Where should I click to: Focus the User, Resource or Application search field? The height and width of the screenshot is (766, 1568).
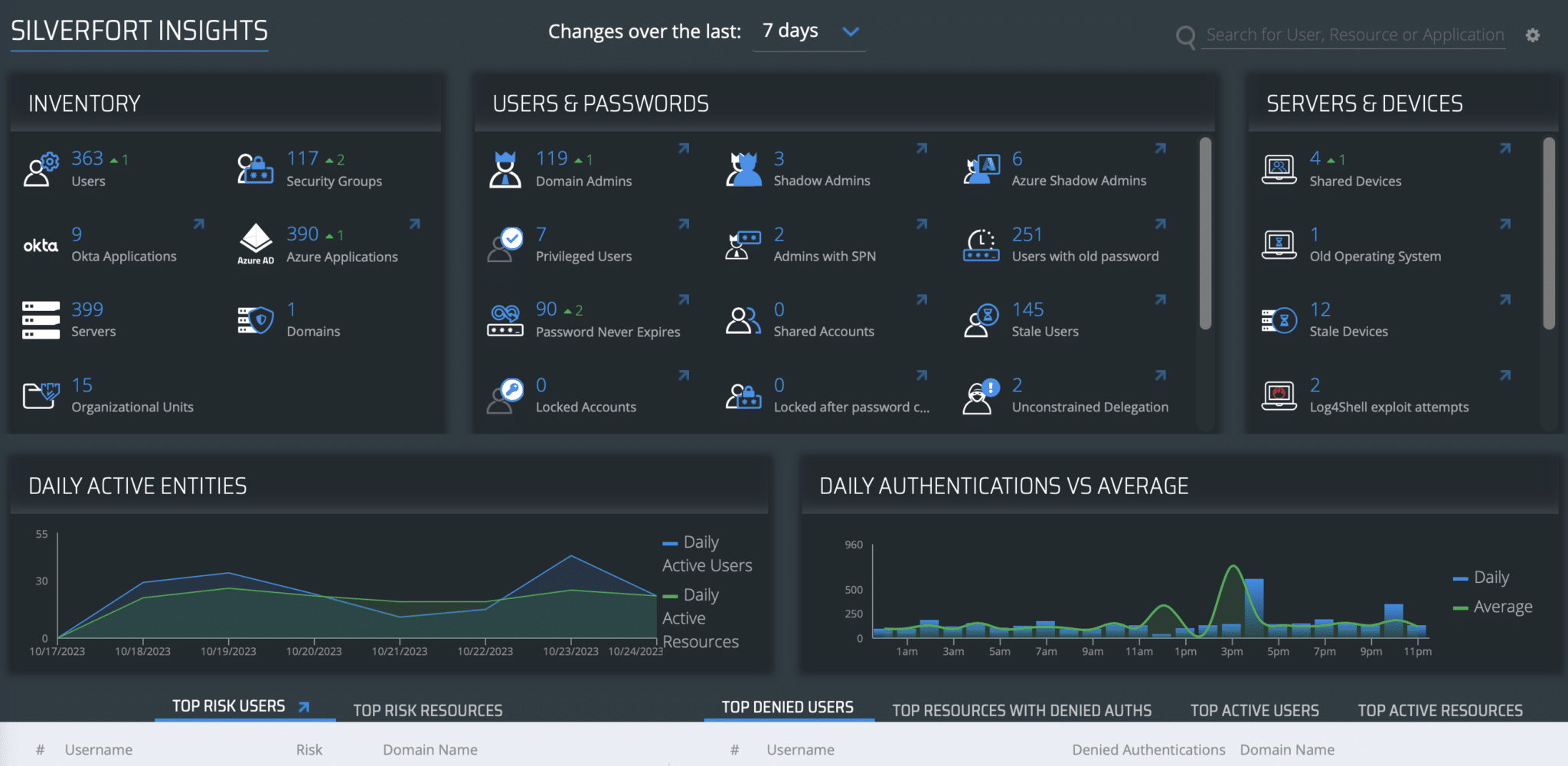pyautogui.click(x=1354, y=35)
